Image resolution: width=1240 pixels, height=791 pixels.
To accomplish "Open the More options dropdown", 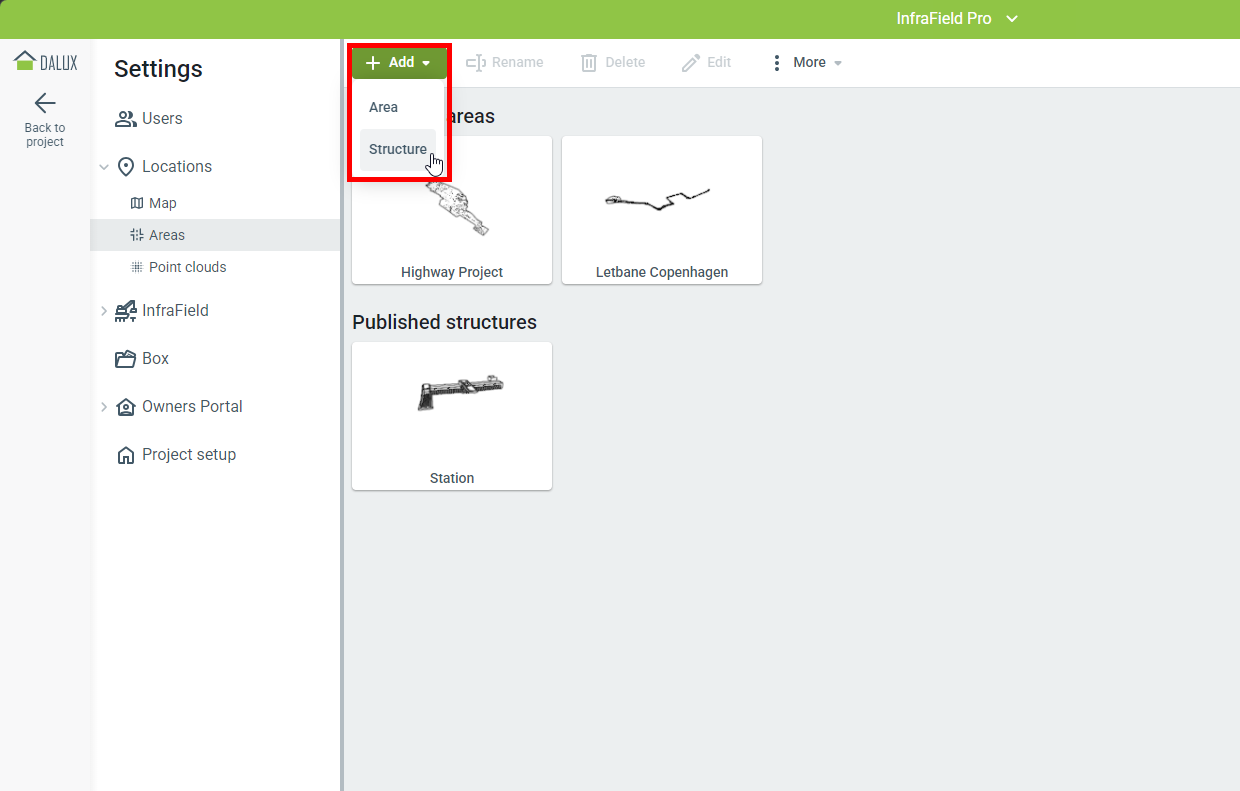I will [x=806, y=63].
